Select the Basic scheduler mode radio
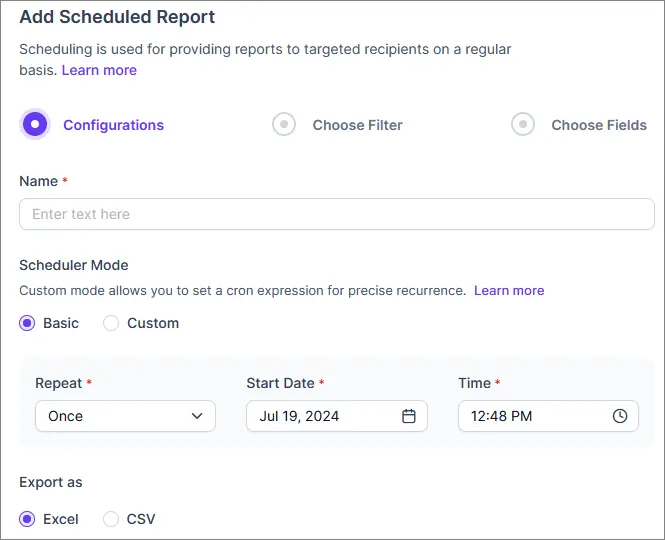This screenshot has height=540, width=665. [x=27, y=323]
